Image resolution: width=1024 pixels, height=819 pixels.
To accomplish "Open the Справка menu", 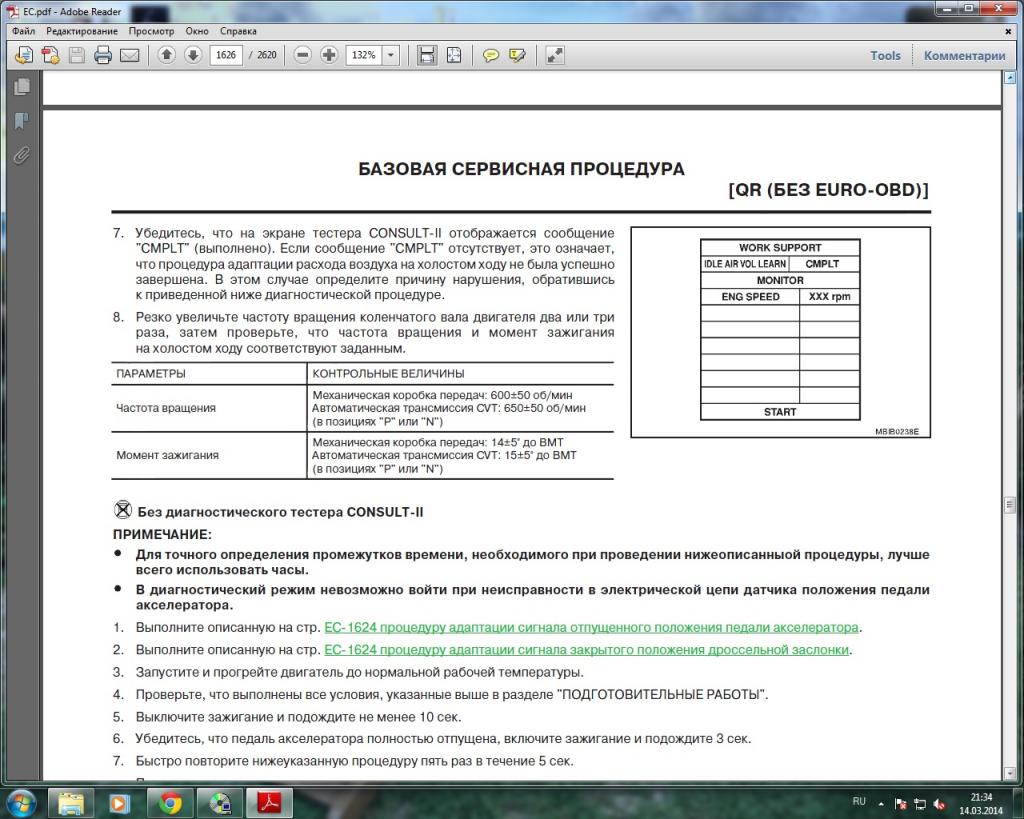I will 238,31.
